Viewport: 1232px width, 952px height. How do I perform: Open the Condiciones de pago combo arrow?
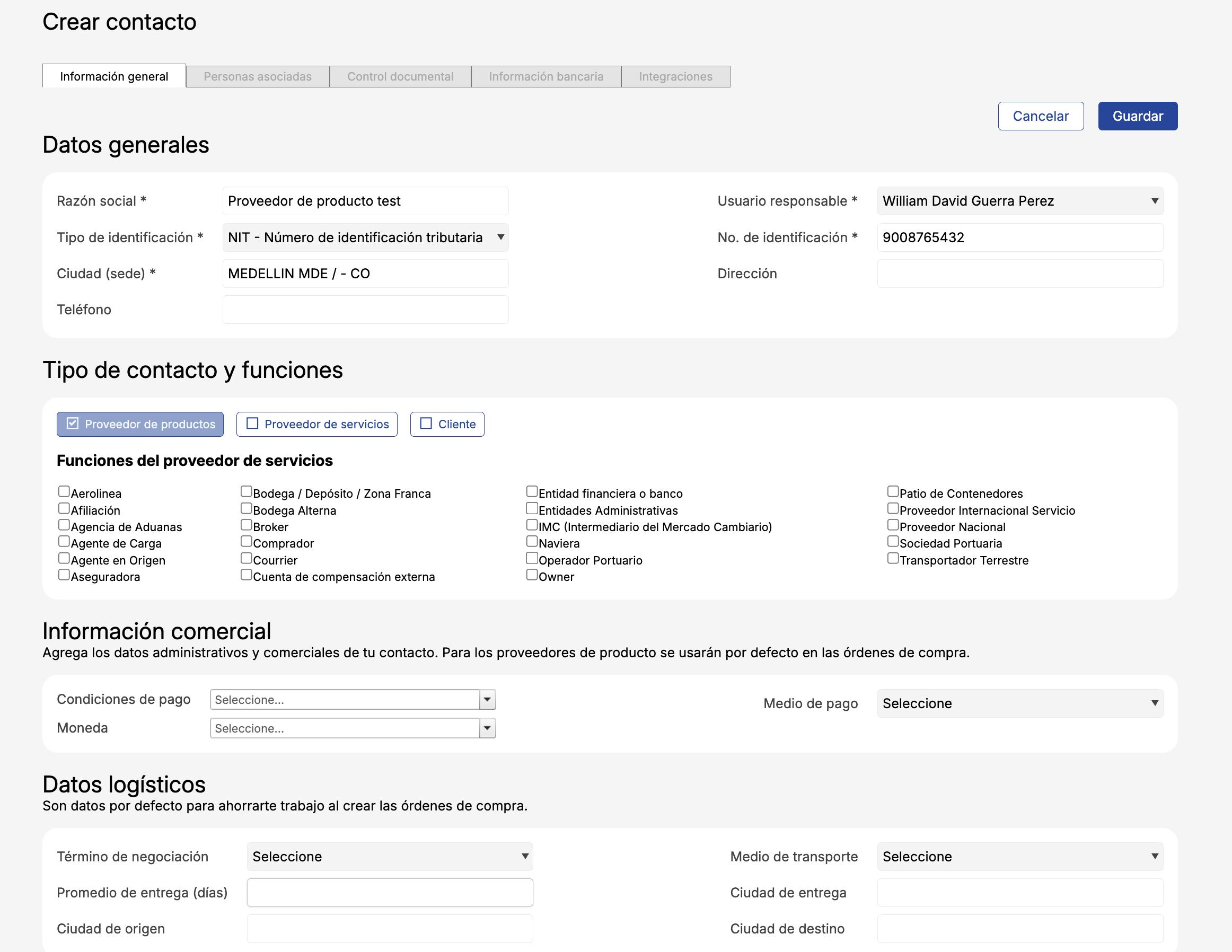(487, 700)
